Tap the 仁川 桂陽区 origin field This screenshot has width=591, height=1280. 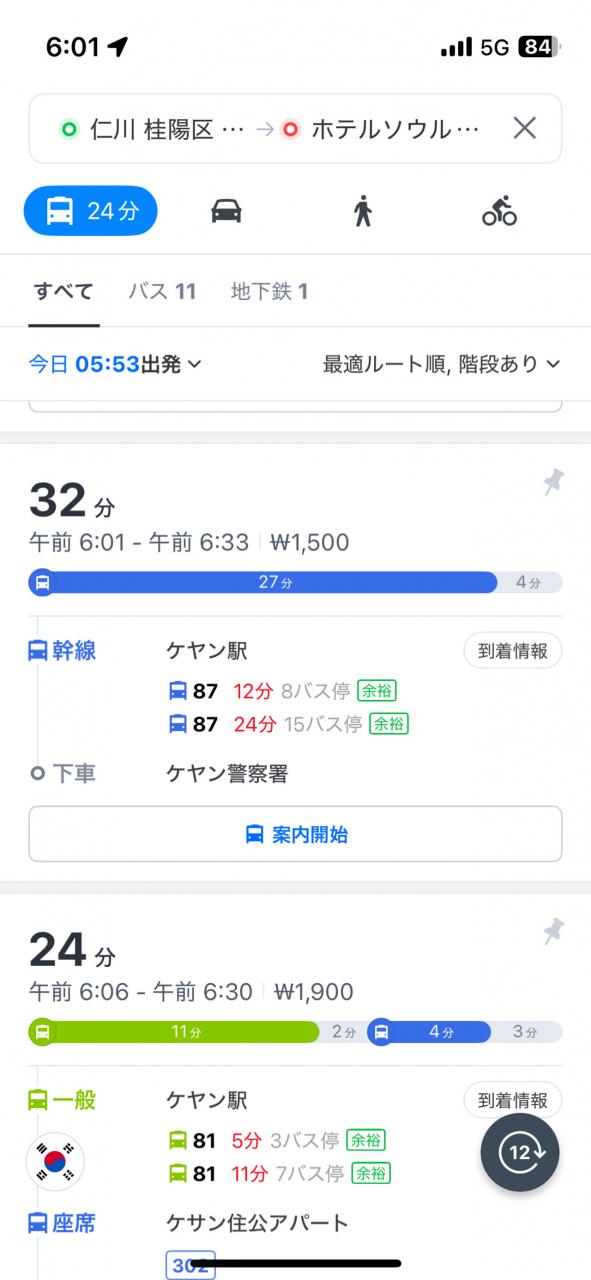coord(152,129)
